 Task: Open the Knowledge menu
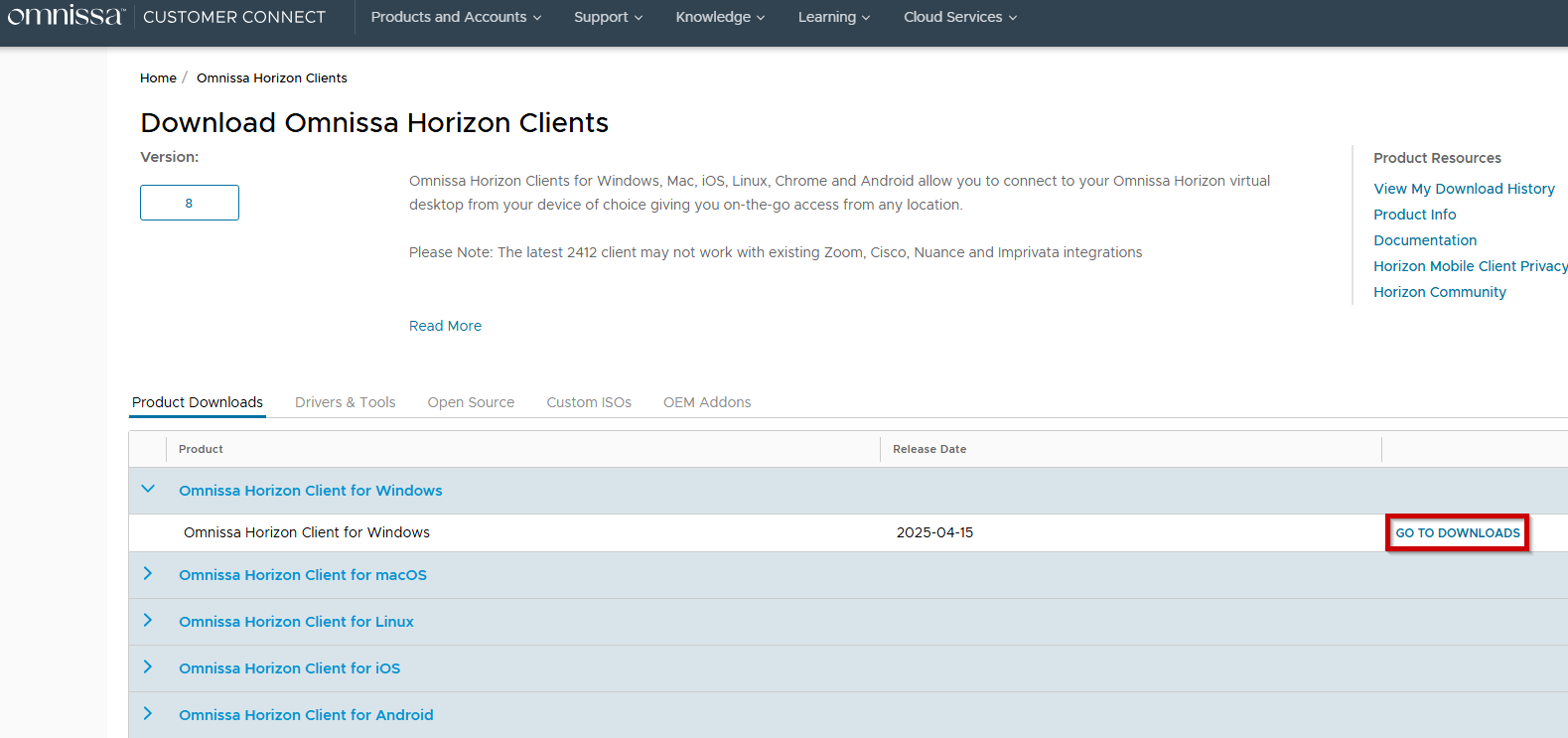point(720,17)
